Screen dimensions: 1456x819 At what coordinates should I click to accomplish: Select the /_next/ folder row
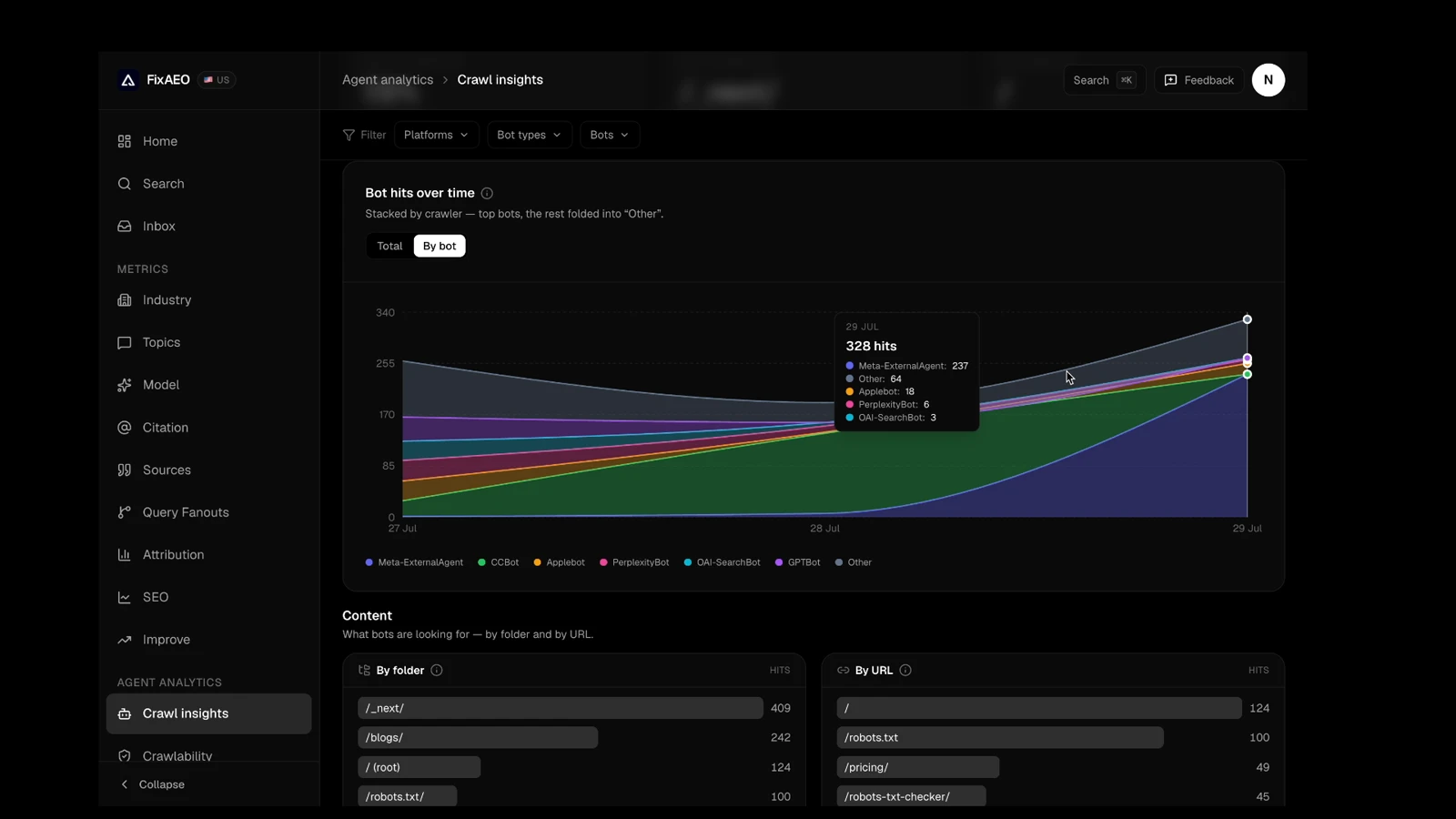point(574,708)
